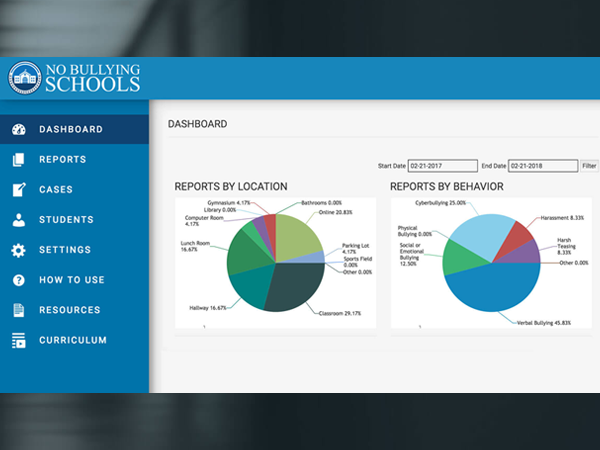
Task: Click the Cases edit-note icon
Action: coord(19,189)
